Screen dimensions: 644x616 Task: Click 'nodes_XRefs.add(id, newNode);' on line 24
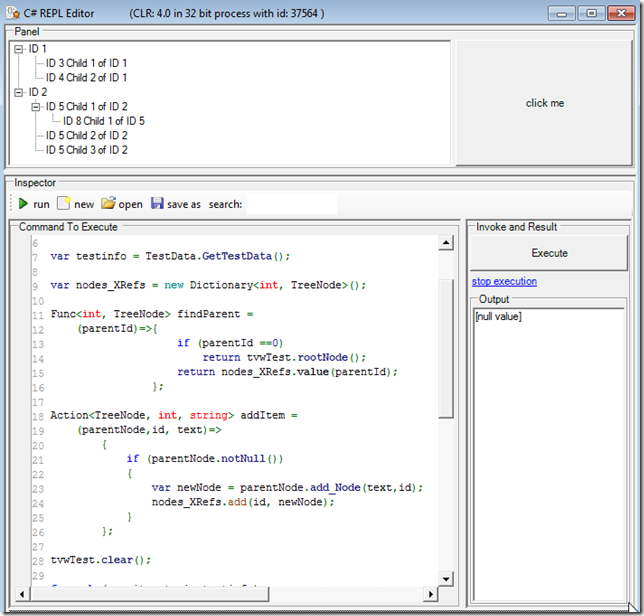(243, 502)
